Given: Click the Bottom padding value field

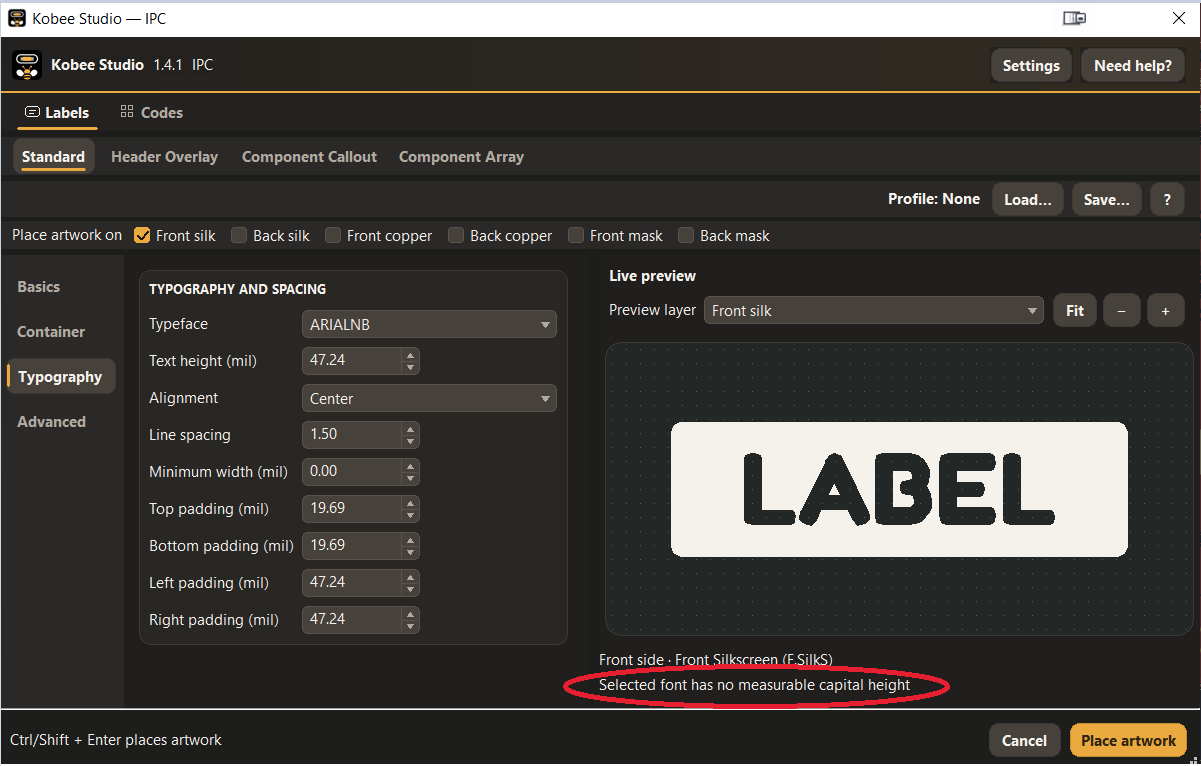Looking at the screenshot, I should (352, 545).
